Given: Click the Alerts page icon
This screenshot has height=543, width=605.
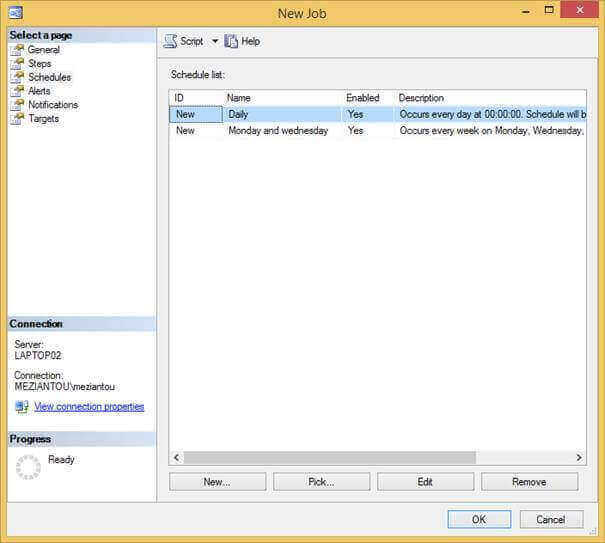Looking at the screenshot, I should click(x=17, y=91).
